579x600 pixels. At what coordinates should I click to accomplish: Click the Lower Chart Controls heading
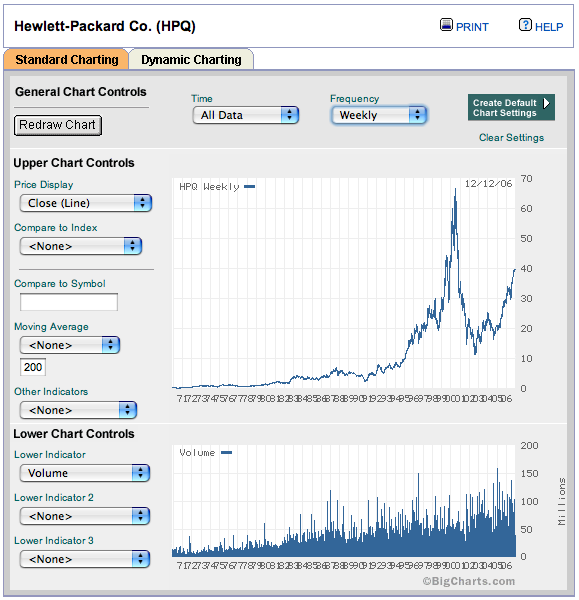[x=74, y=434]
